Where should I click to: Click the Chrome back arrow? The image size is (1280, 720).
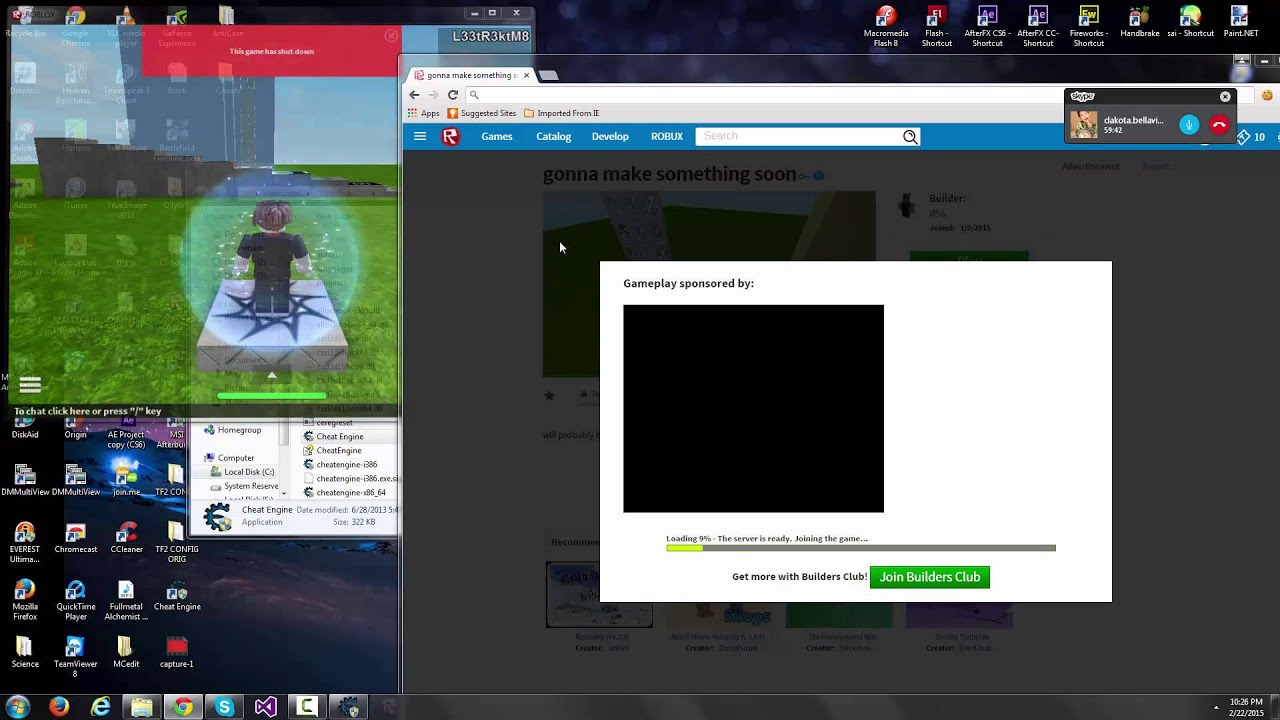pos(414,95)
